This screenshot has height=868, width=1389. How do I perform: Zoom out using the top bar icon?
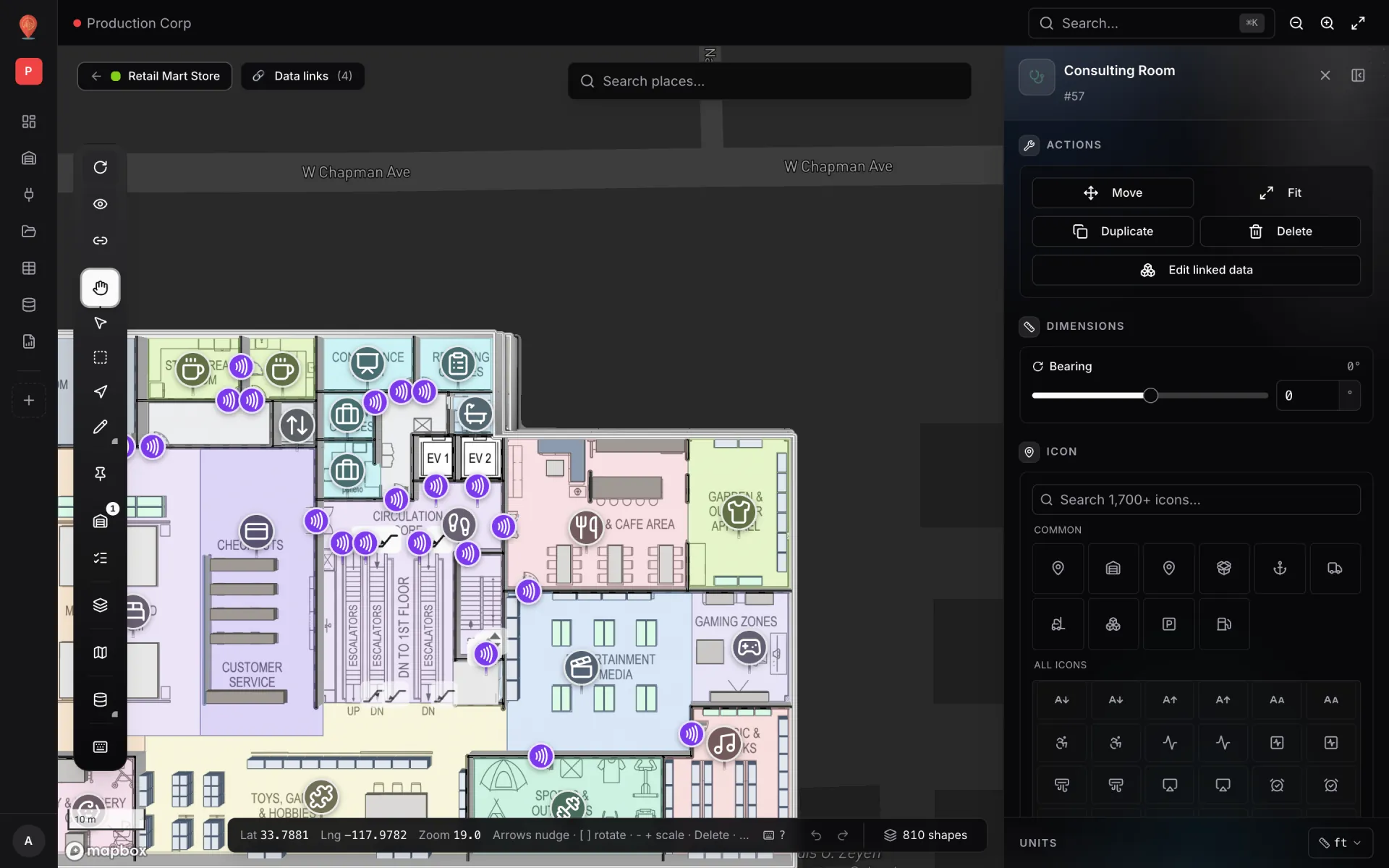tap(1296, 23)
